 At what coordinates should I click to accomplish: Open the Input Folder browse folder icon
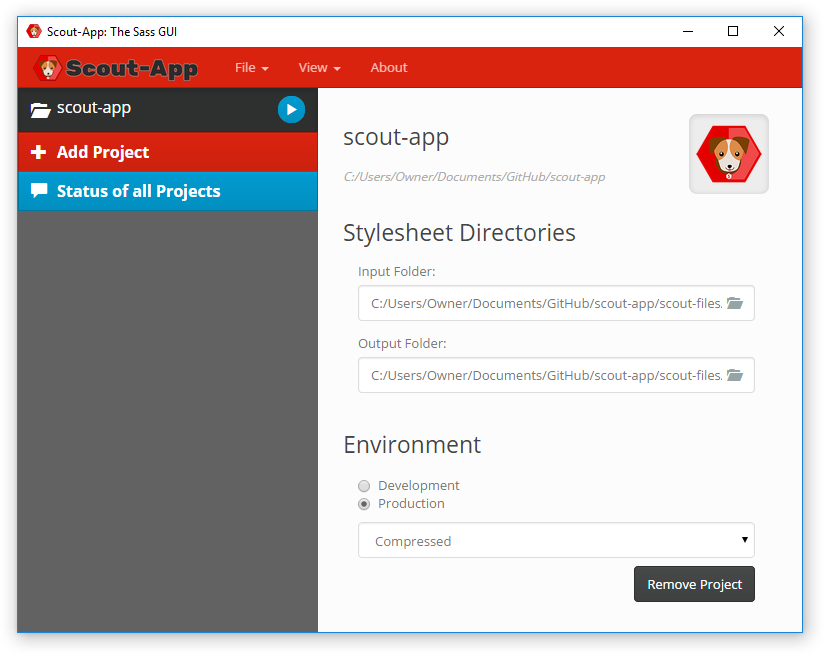point(734,303)
